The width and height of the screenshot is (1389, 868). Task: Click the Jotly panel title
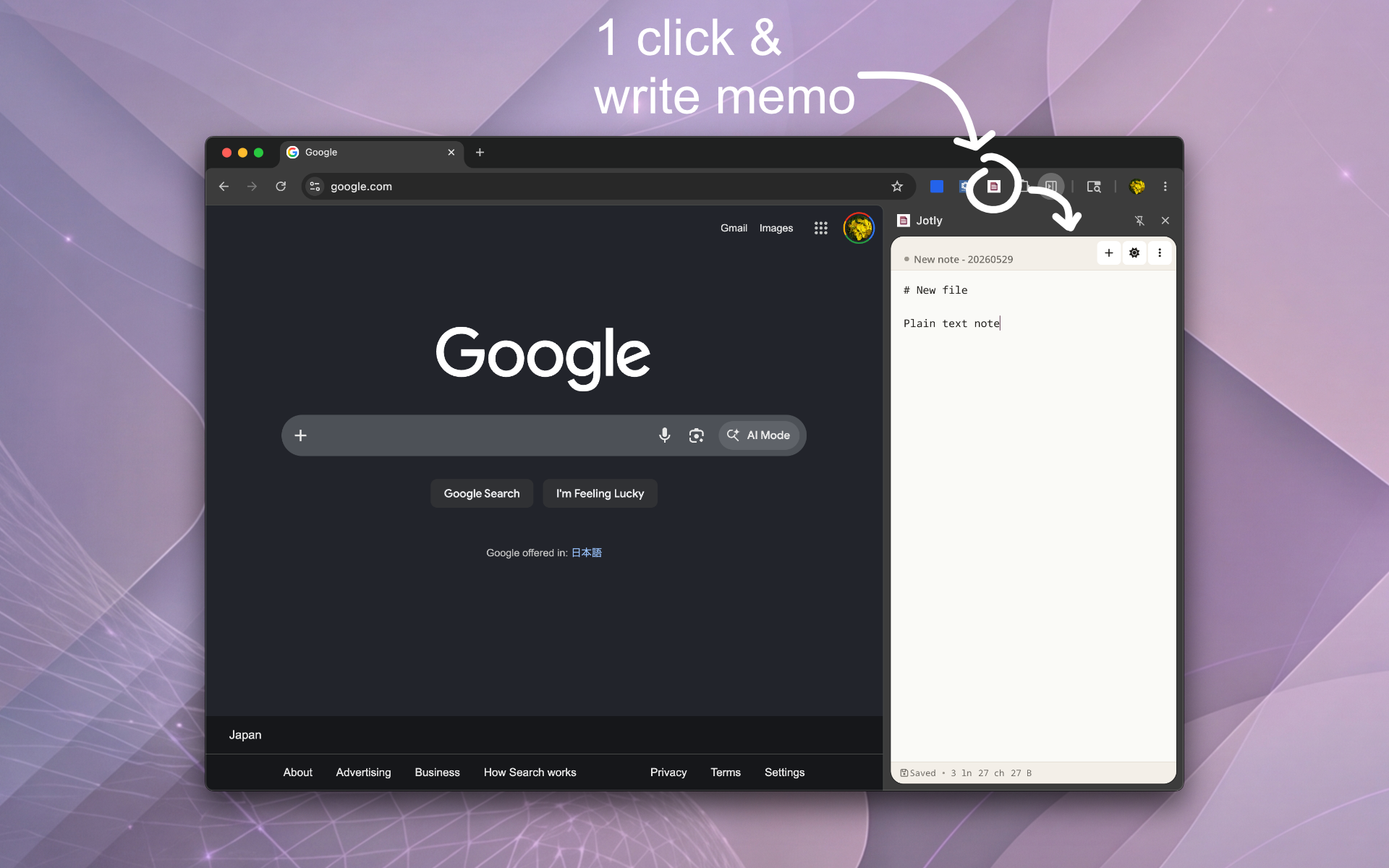[x=929, y=221]
